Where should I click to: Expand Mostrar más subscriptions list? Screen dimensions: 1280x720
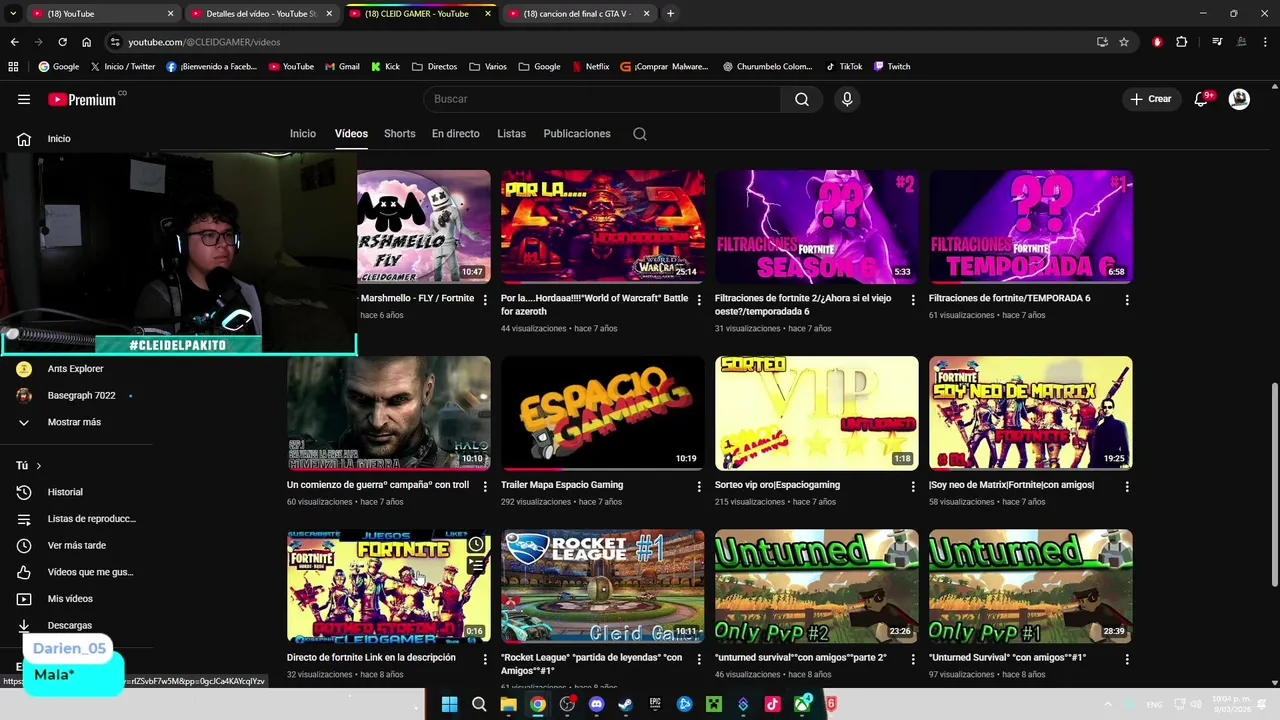coord(76,422)
